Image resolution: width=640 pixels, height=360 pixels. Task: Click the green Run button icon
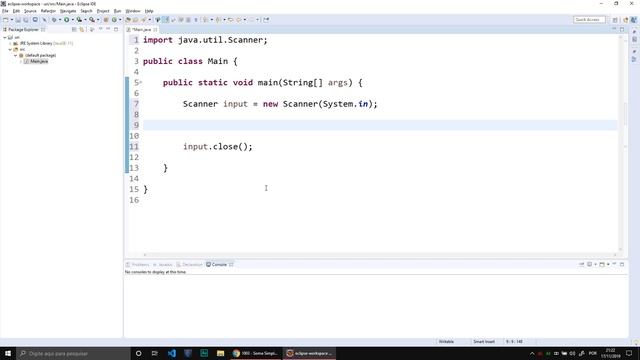(67, 20)
